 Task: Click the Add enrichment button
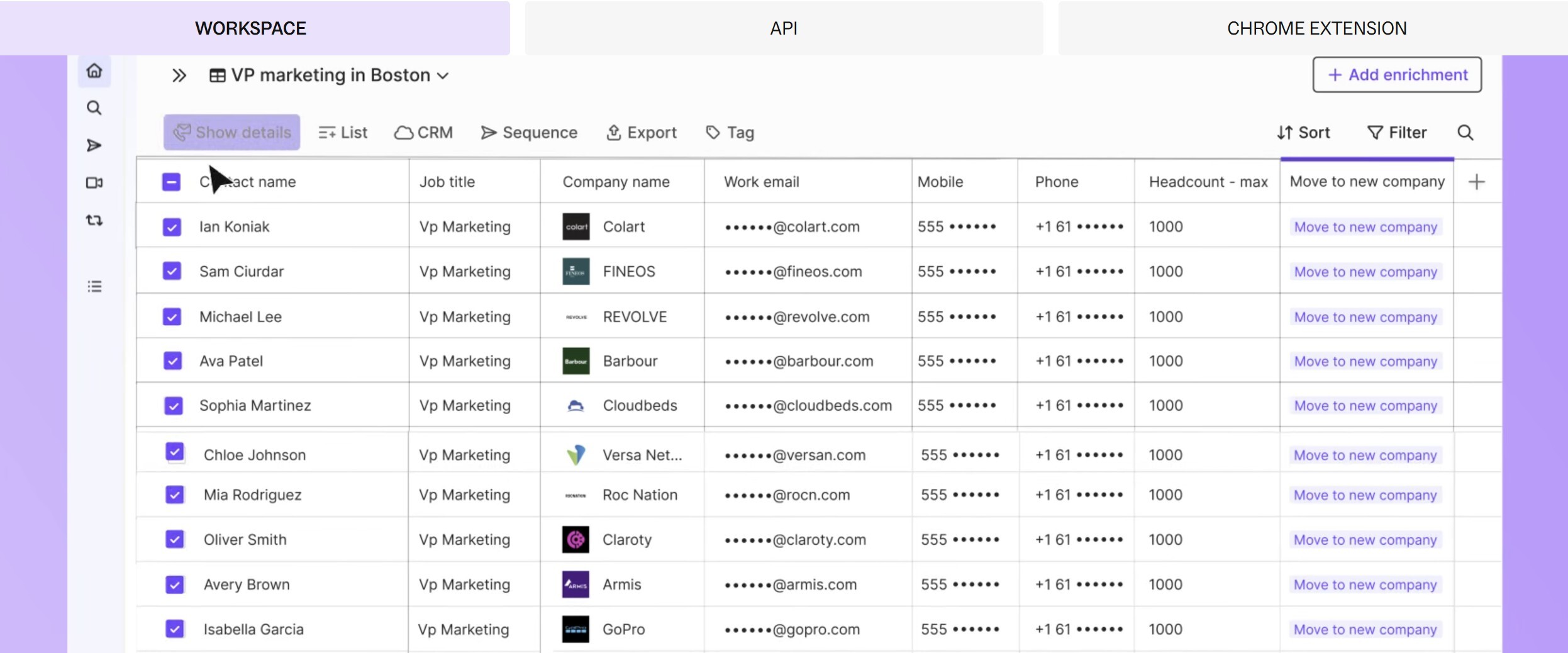coord(1396,74)
